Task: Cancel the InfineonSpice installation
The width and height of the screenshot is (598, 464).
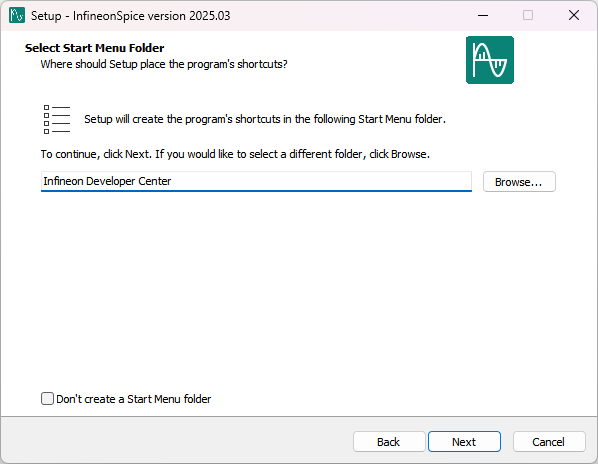Action: point(549,442)
